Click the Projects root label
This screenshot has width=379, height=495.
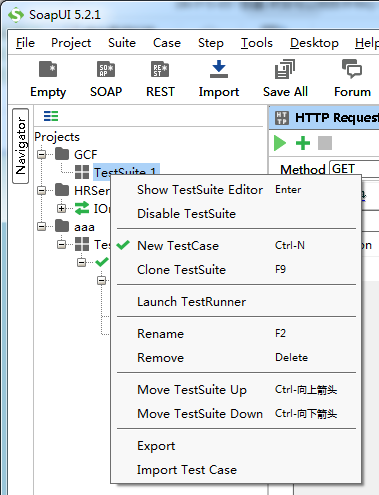pos(57,137)
